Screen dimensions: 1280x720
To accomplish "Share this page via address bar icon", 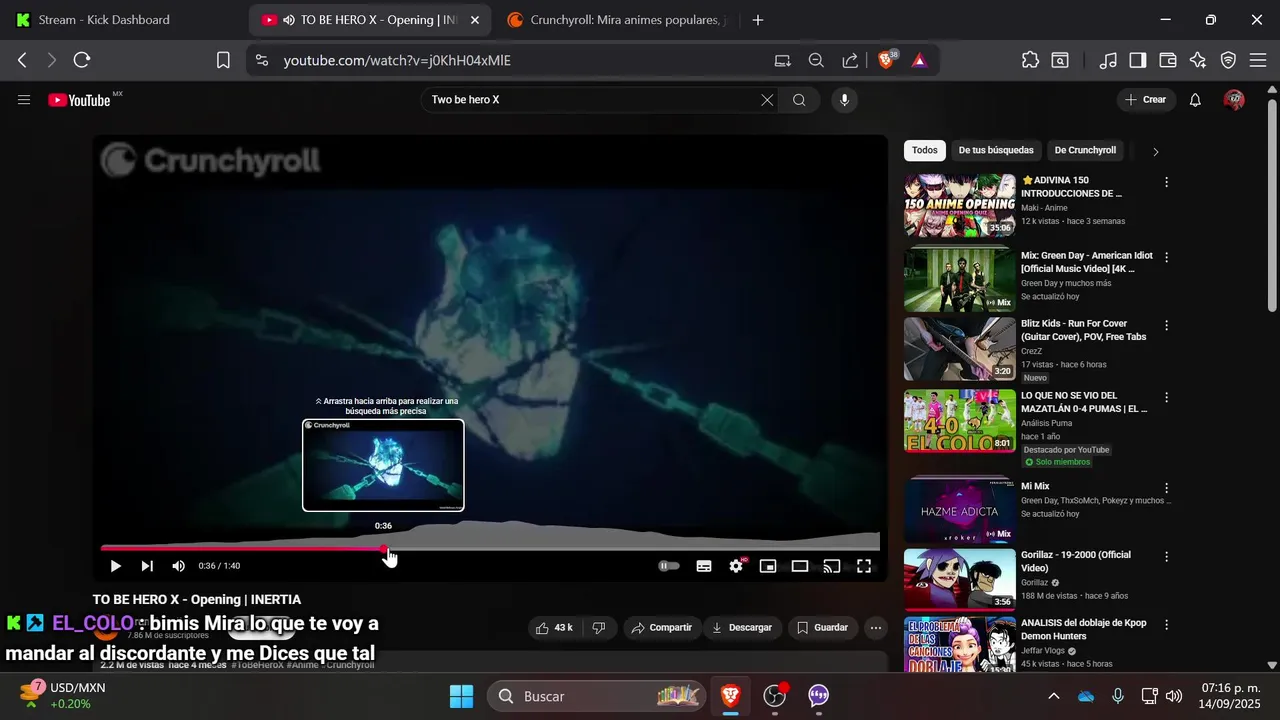I will 850,60.
